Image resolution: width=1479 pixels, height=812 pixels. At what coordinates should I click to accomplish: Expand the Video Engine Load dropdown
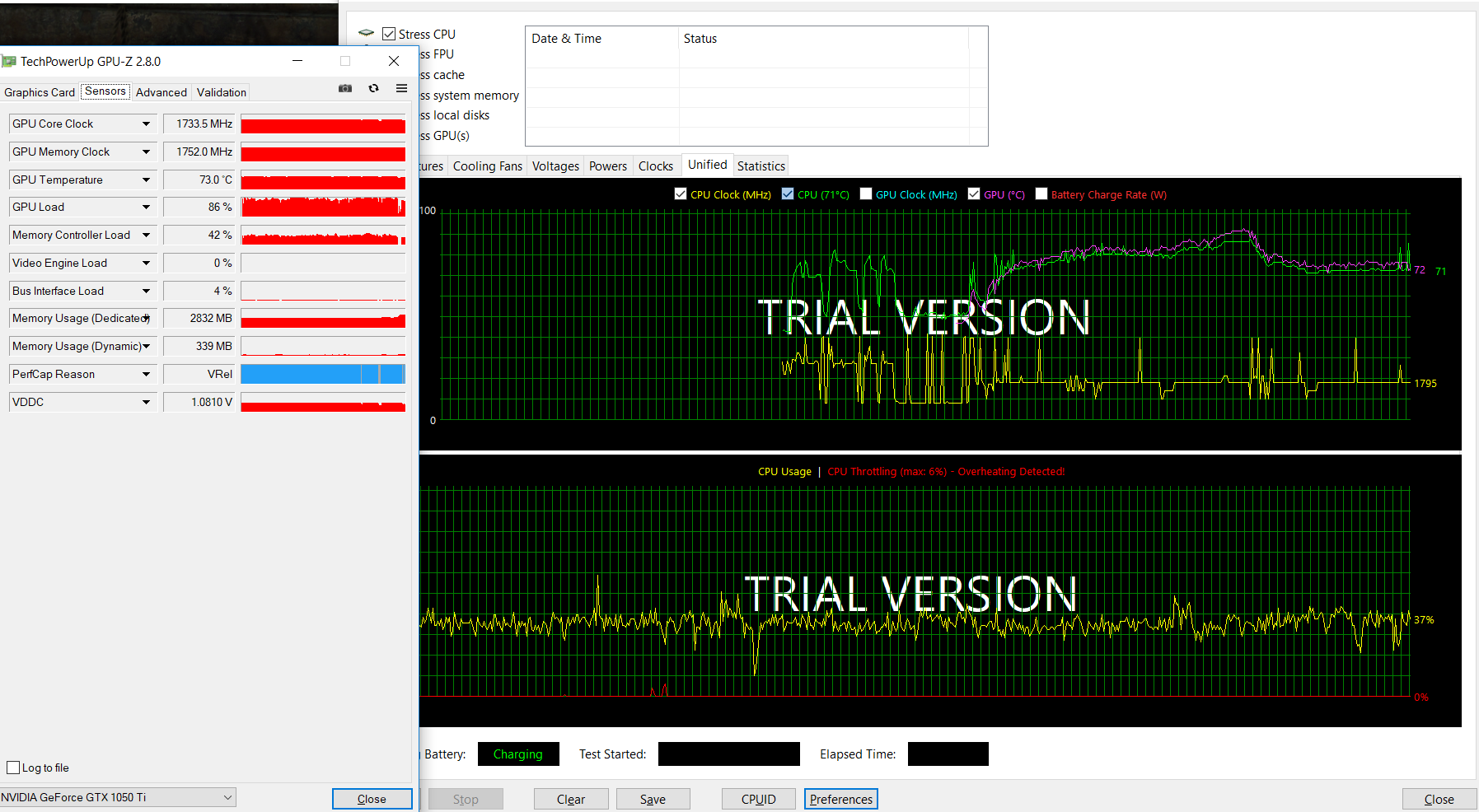click(x=146, y=263)
